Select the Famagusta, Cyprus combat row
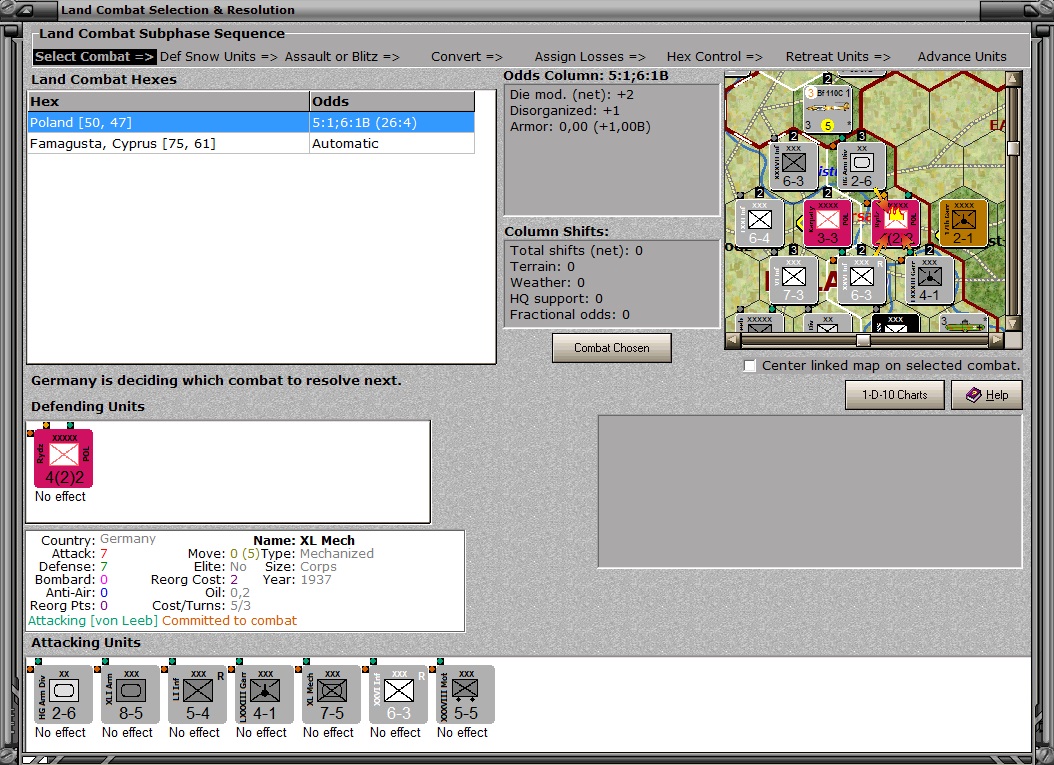 [x=251, y=143]
